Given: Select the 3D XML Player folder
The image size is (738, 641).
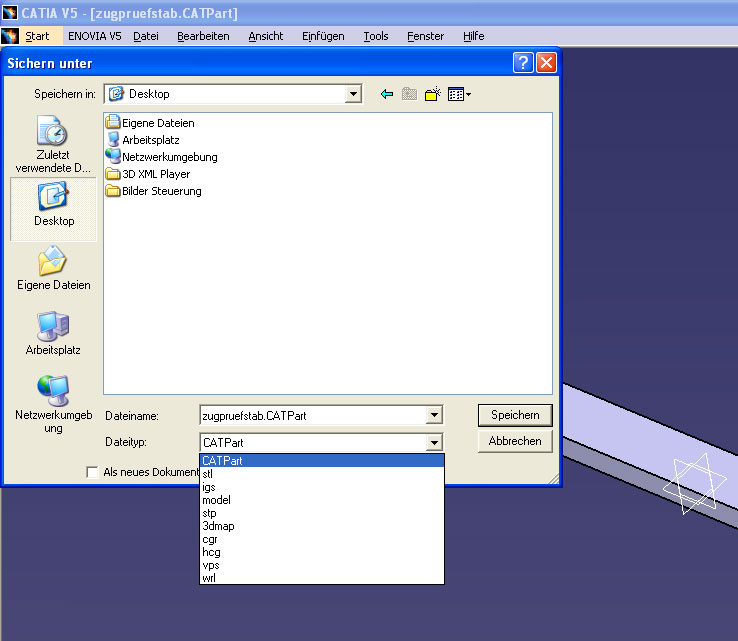Looking at the screenshot, I should (x=148, y=174).
